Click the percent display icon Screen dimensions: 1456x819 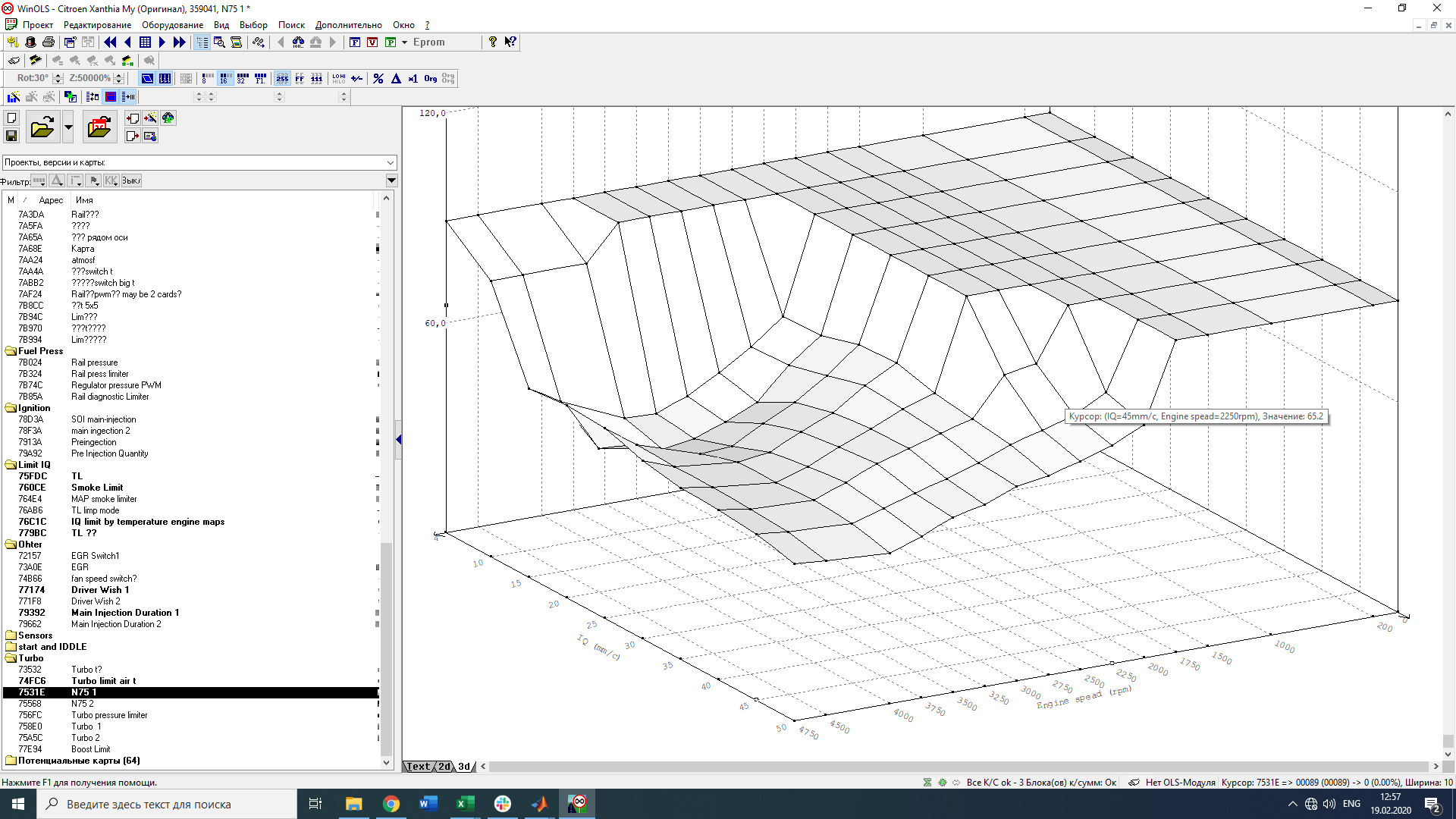378,78
